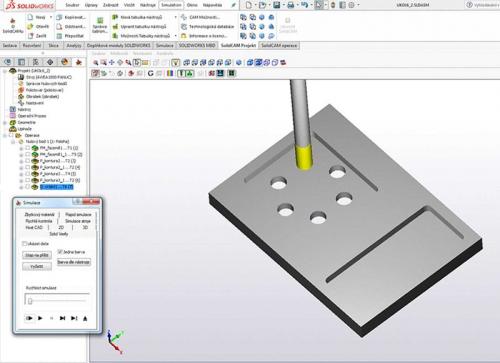
Task: Click the skip-to-next step playback icon
Action: 62,318
